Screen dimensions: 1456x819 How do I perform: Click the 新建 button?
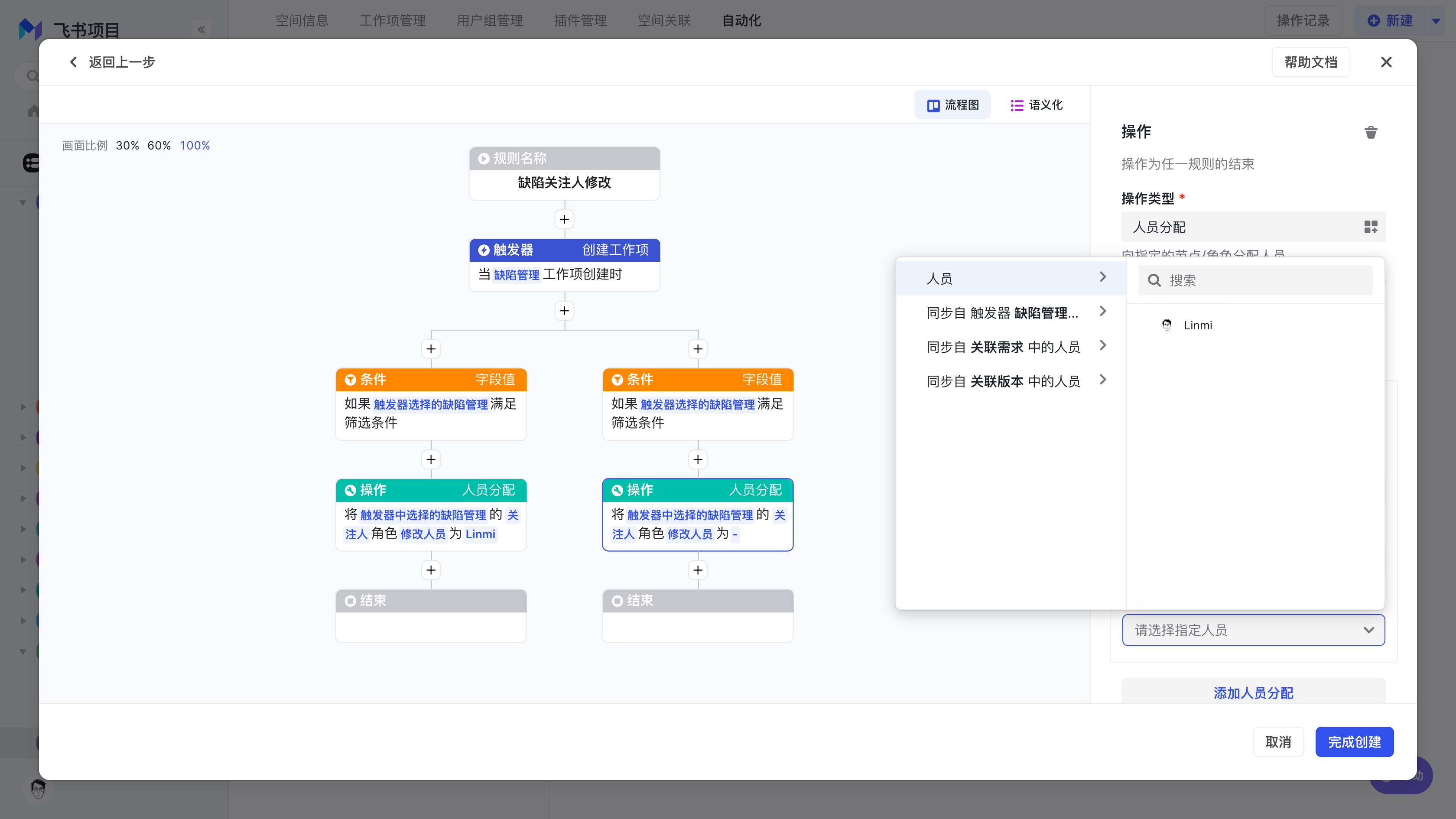tap(1390, 21)
